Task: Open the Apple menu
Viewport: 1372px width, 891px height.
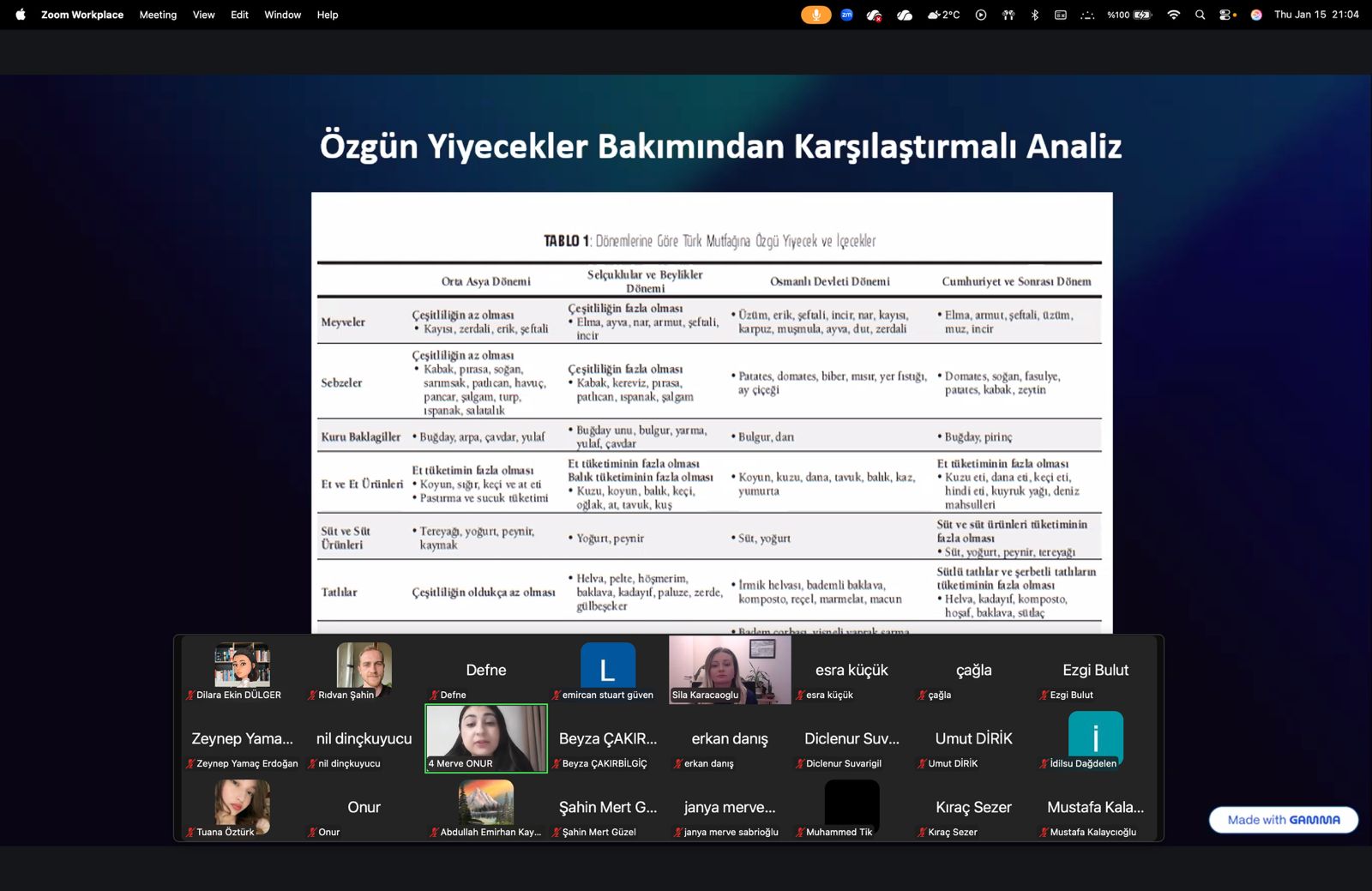Action: point(21,15)
